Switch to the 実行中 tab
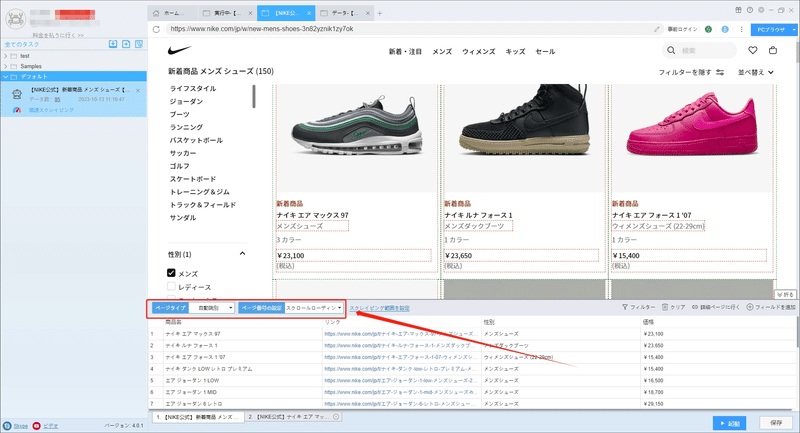The image size is (800, 433). click(227, 13)
